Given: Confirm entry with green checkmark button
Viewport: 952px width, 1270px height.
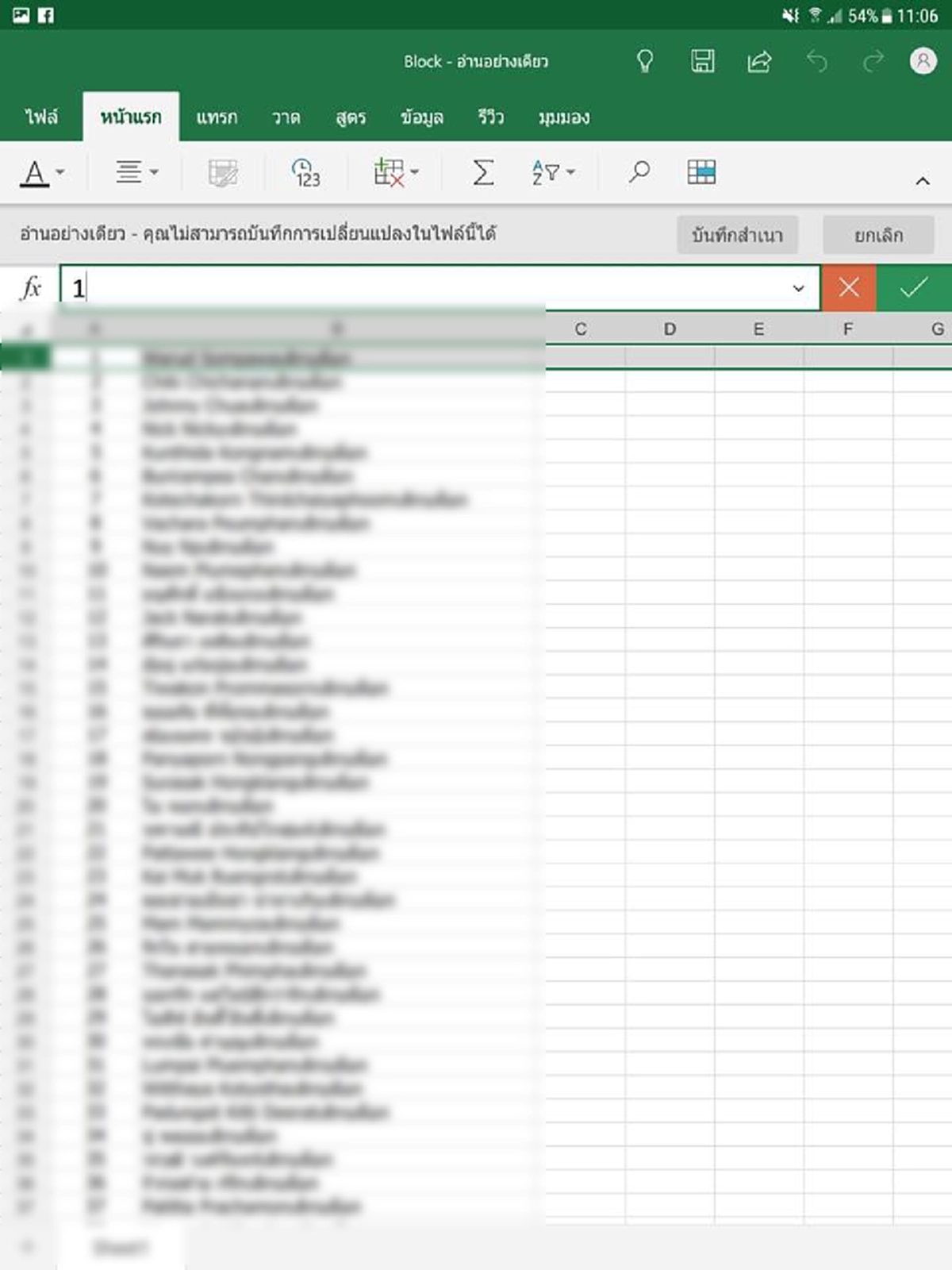Looking at the screenshot, I should [x=914, y=287].
